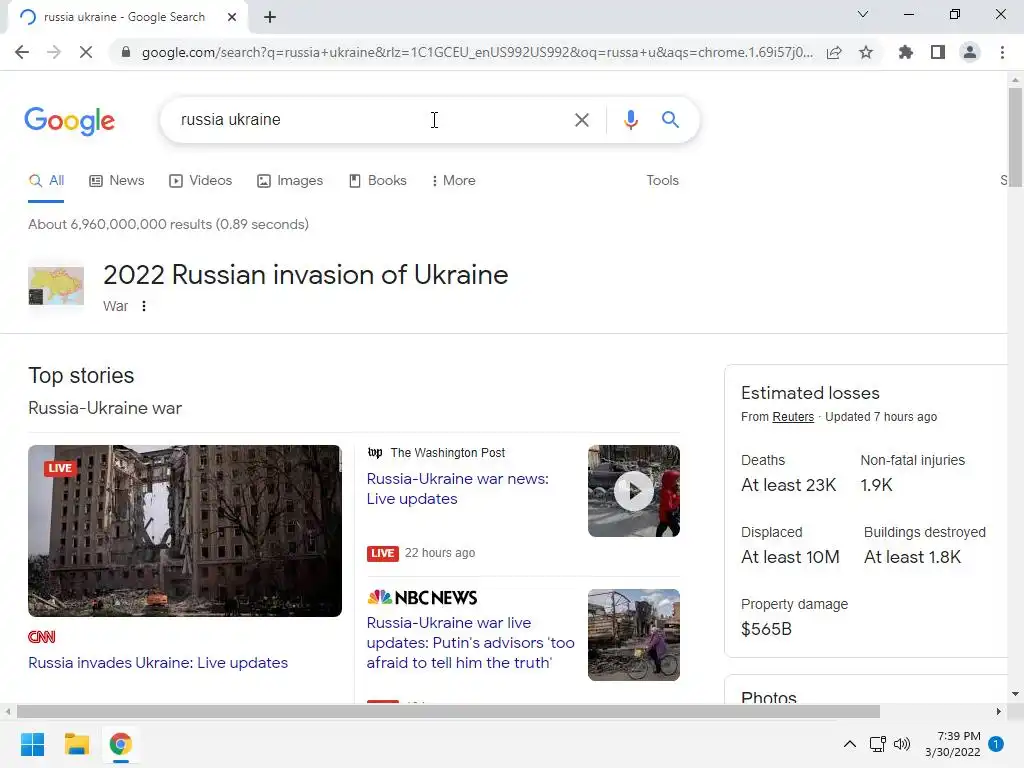Screen dimensions: 1024x768
Task: Open File Explorer from taskbar
Action: [x=76, y=744]
